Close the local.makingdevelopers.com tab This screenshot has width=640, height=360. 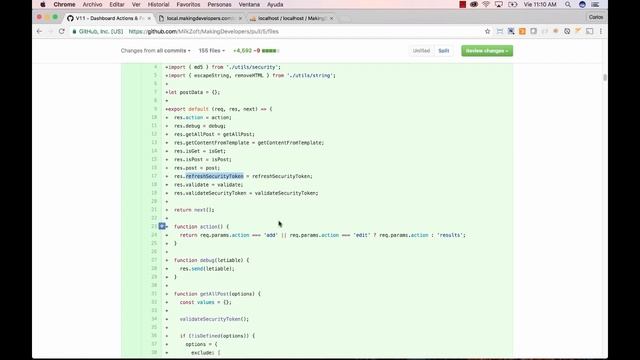click(240, 18)
